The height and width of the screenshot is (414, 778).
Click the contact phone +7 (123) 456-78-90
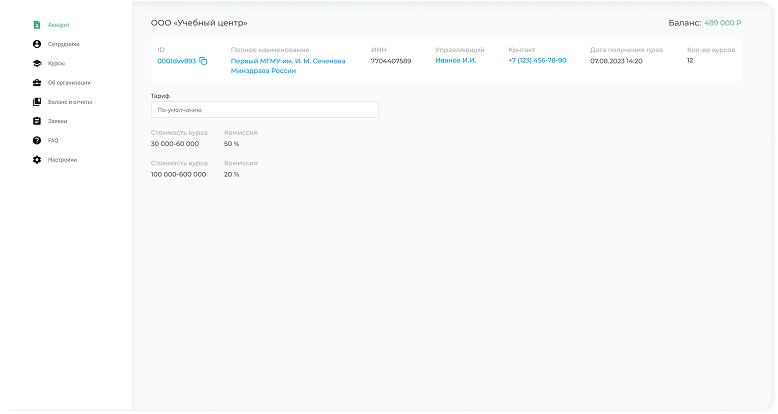(537, 61)
